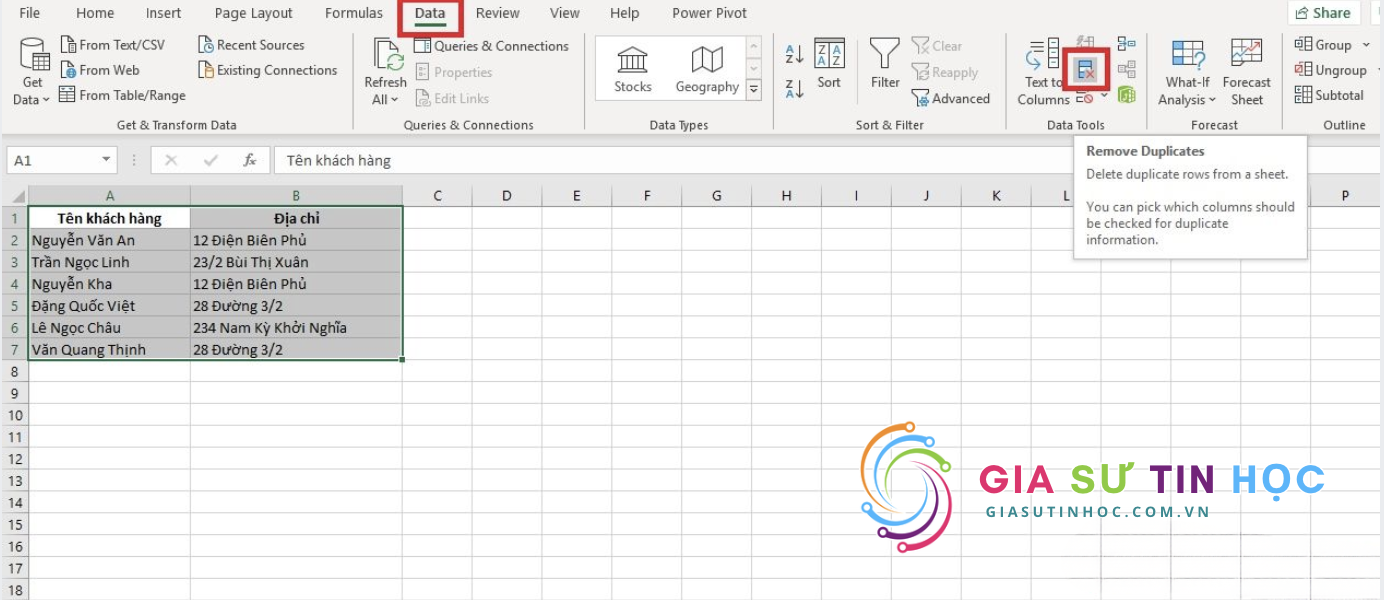This screenshot has width=1384, height=600.
Task: Expand the Data Types gallery
Action: [x=753, y=90]
